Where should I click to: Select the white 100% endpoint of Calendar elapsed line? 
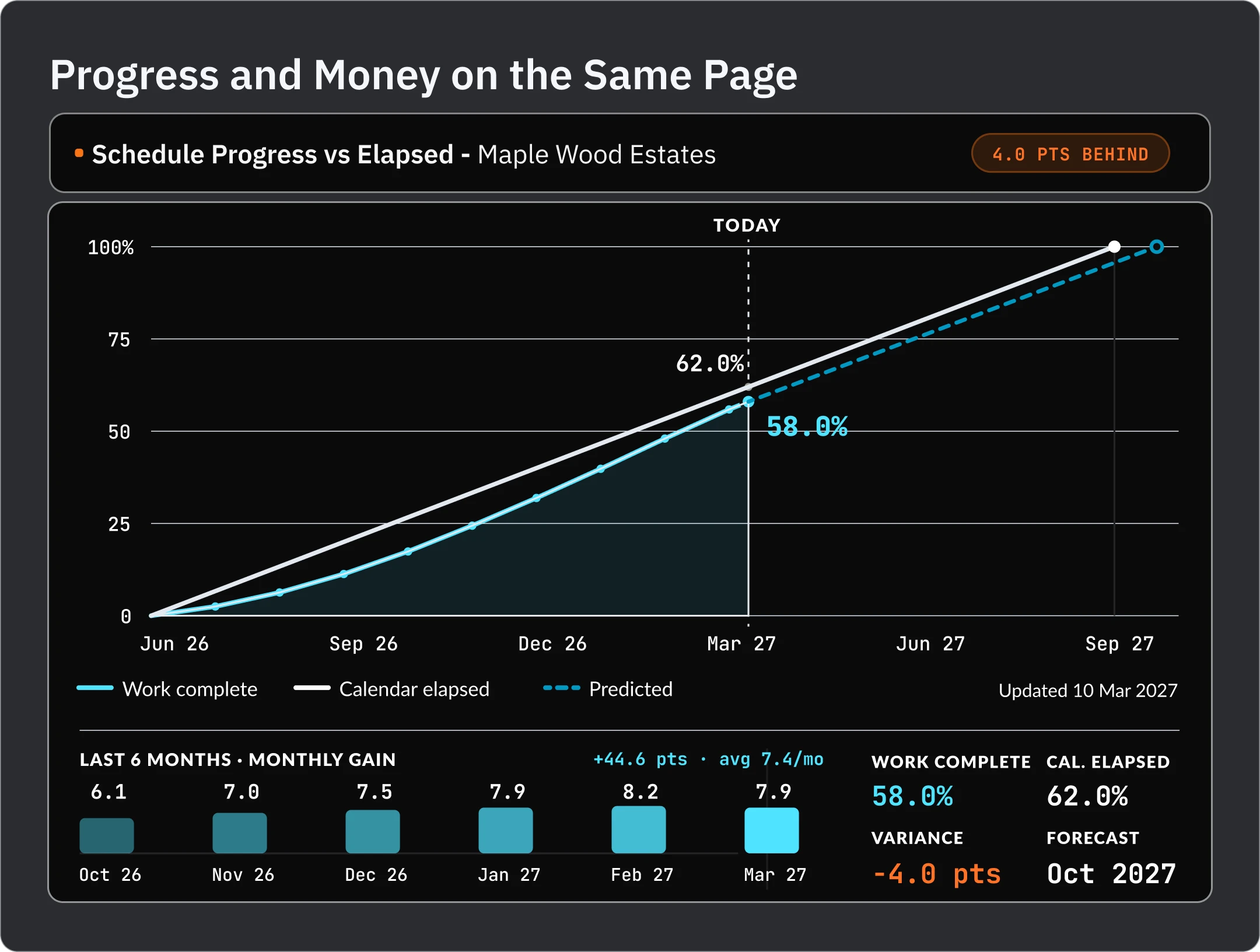(1114, 247)
